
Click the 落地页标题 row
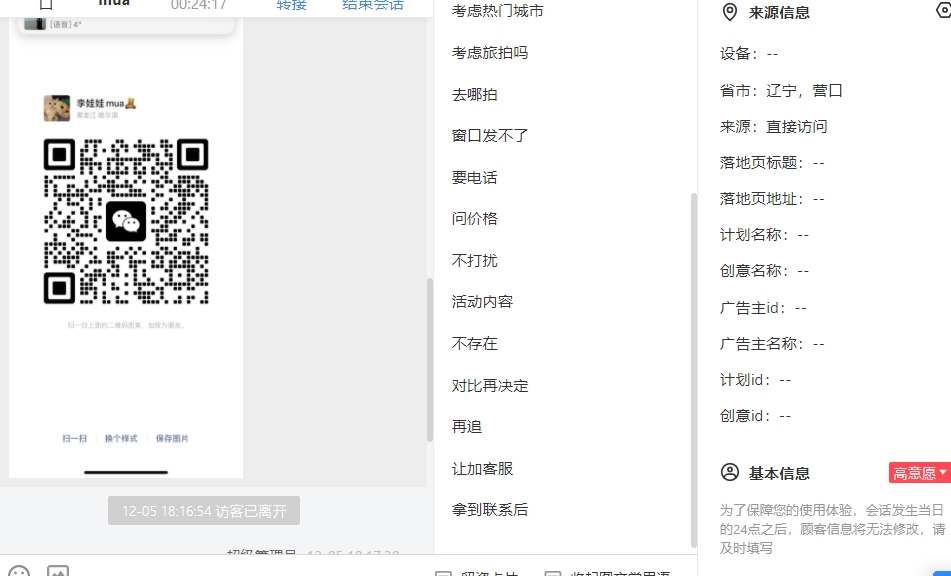tap(771, 162)
